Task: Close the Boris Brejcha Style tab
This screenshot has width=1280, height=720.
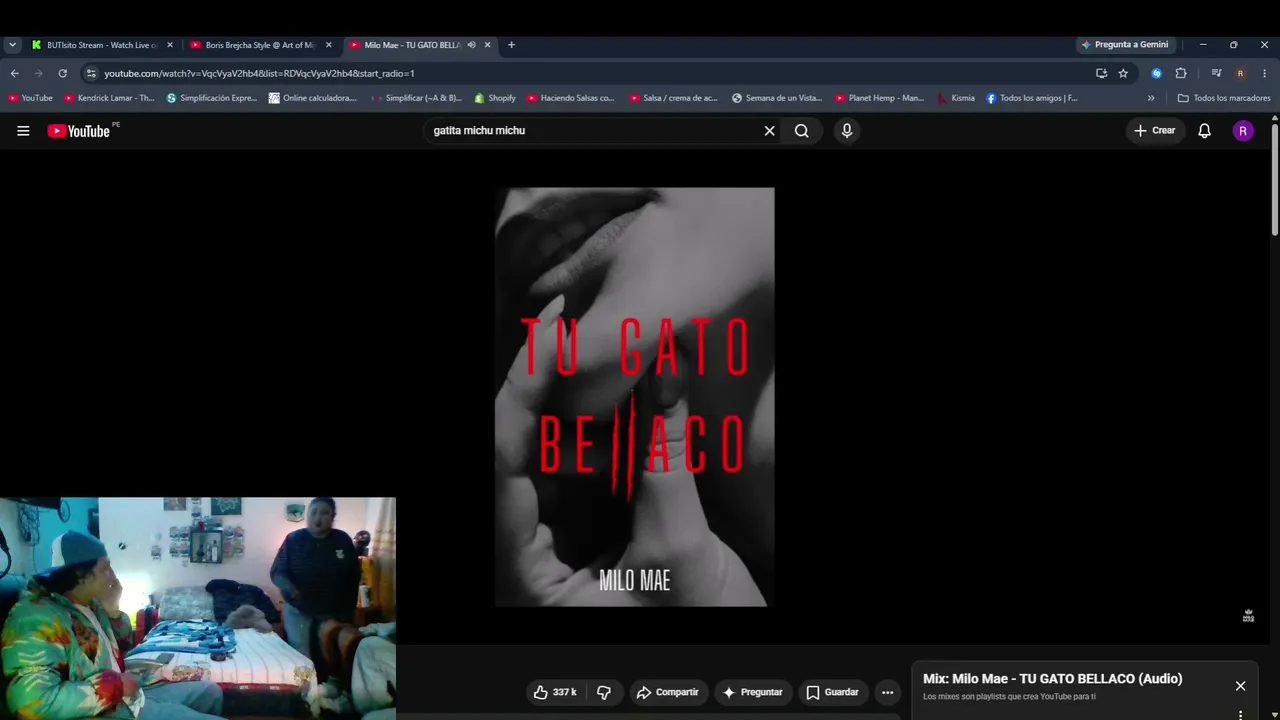Action: (x=328, y=45)
